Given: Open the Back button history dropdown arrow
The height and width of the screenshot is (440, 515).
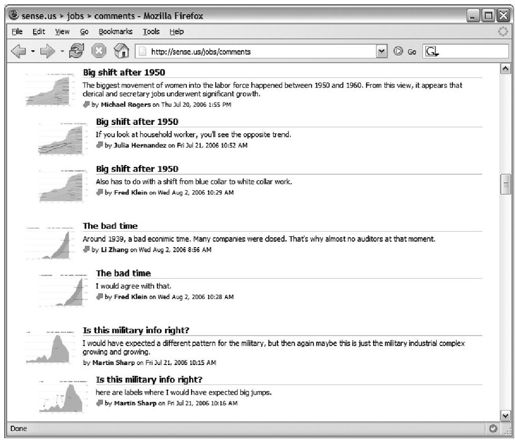Looking at the screenshot, I should (33, 51).
